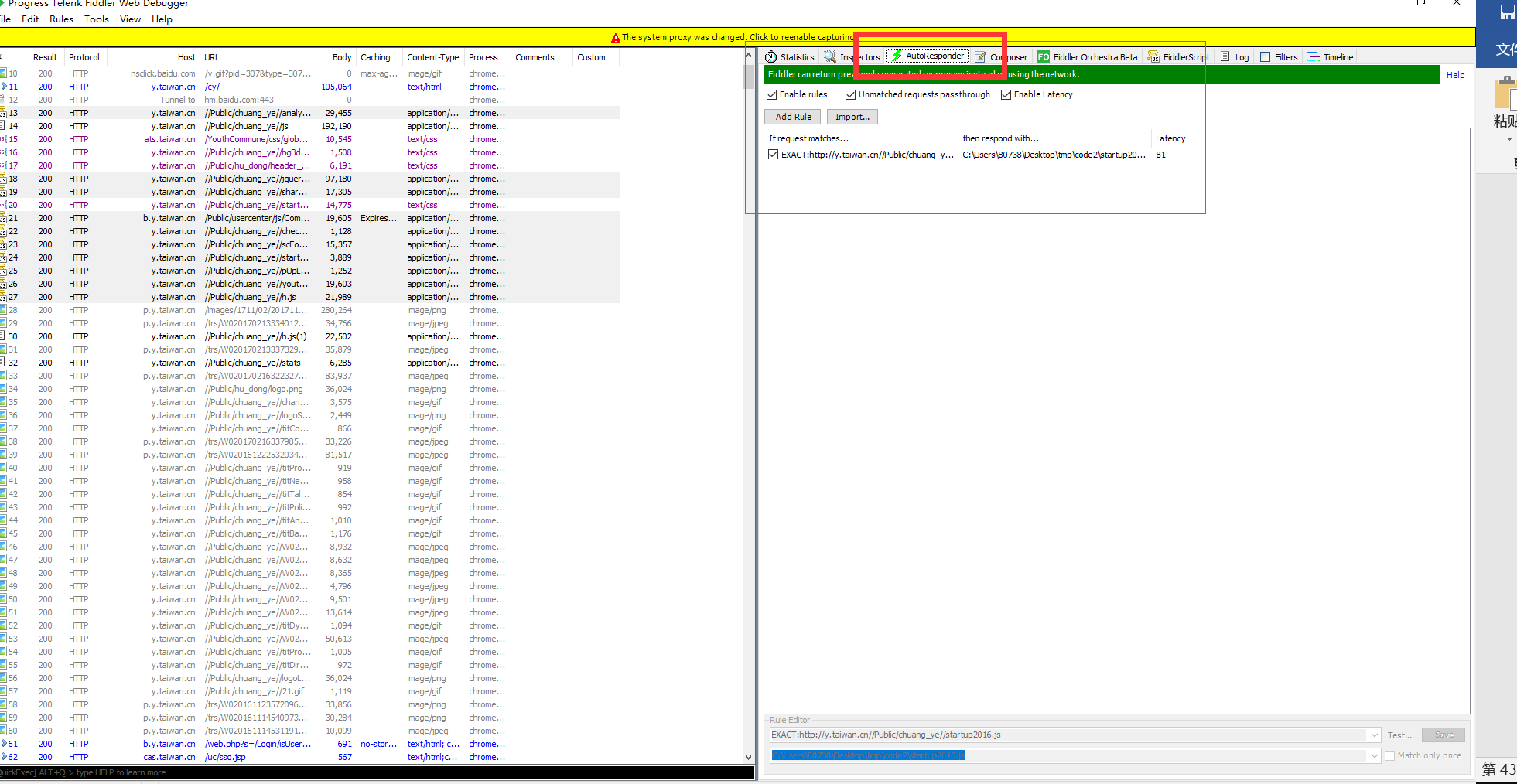
Task: Click the red warning triangle in yellow bar
Action: [616, 37]
